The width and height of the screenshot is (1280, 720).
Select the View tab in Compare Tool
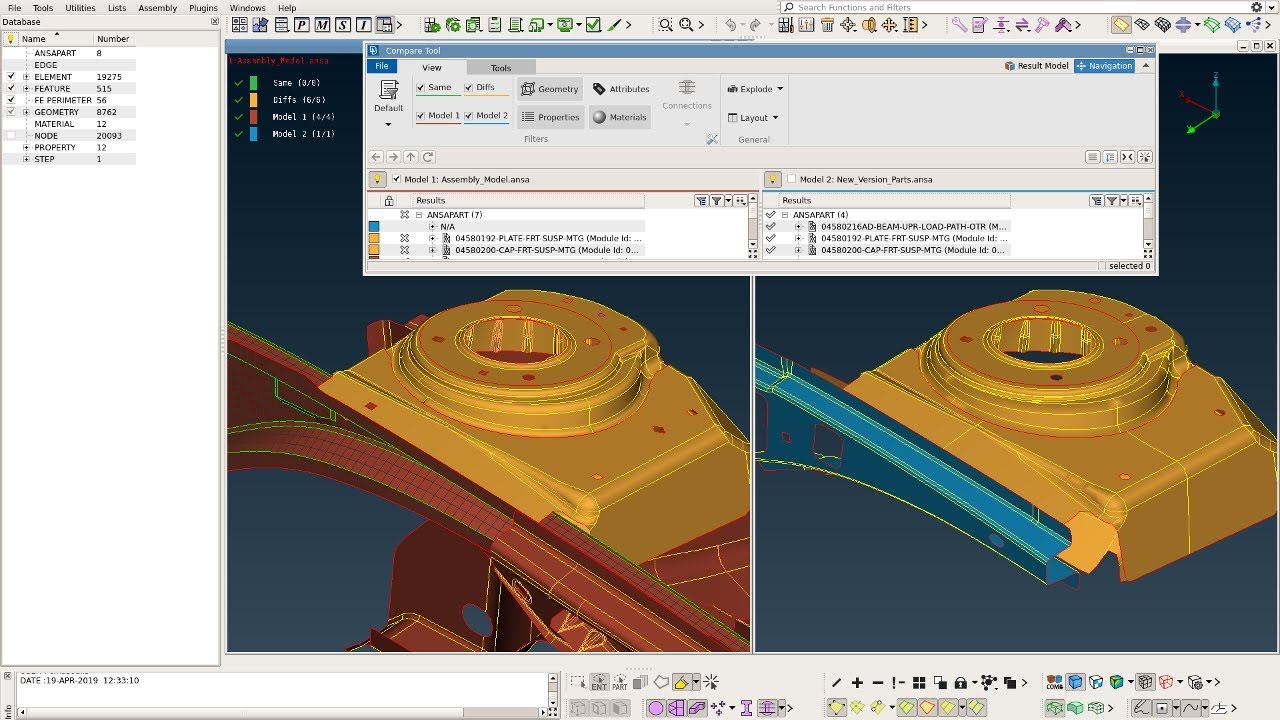pyautogui.click(x=431, y=68)
